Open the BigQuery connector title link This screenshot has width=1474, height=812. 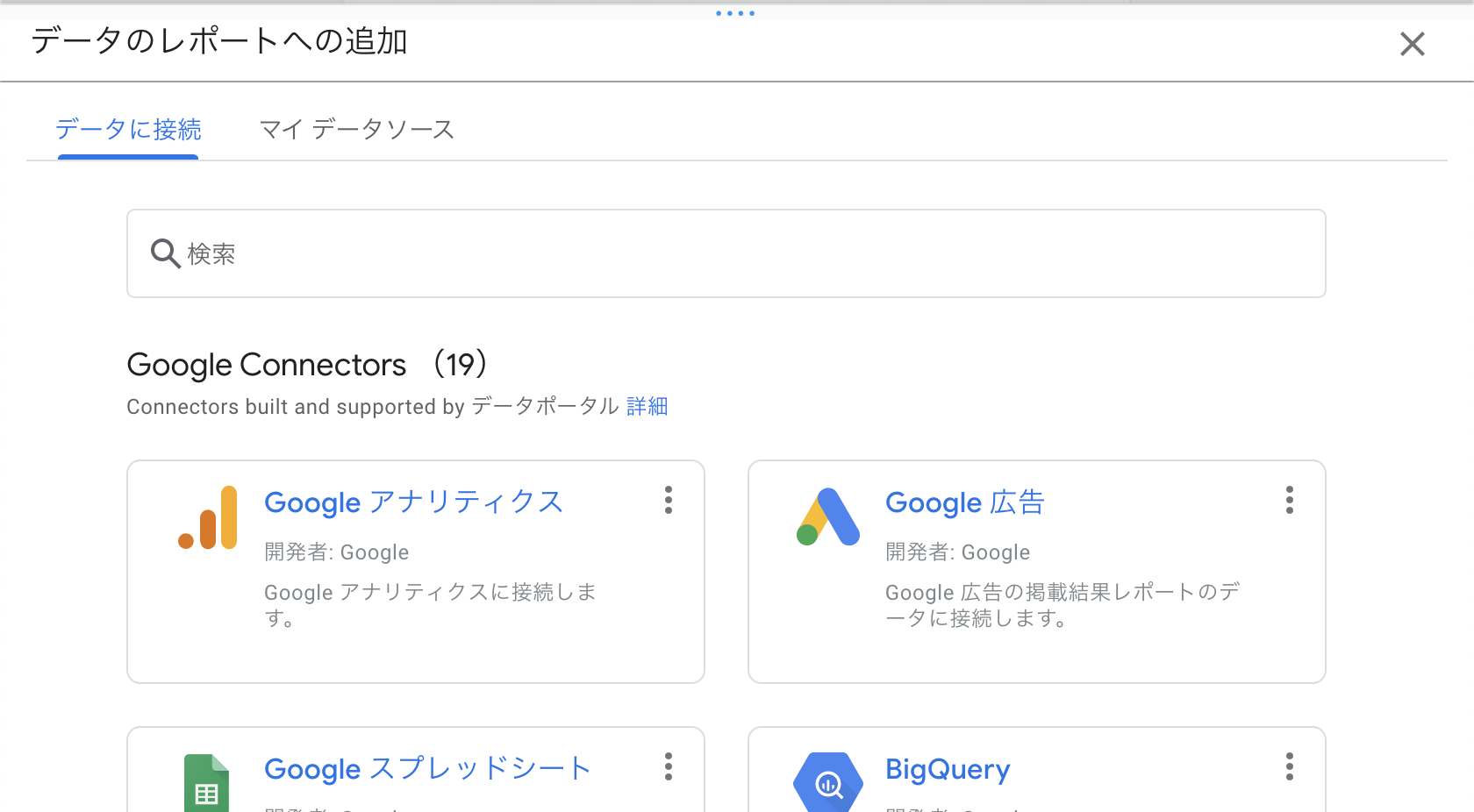click(947, 769)
